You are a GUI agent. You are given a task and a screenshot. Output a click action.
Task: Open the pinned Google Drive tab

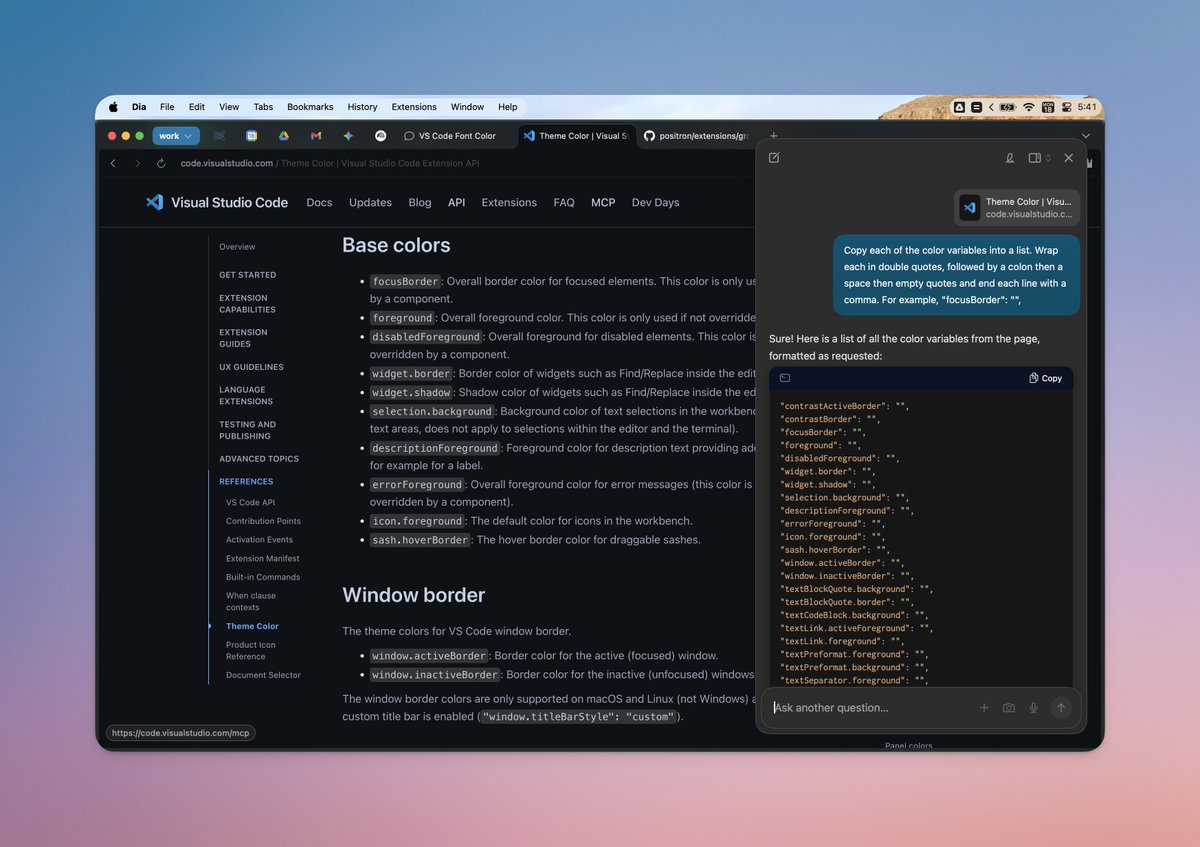click(284, 136)
